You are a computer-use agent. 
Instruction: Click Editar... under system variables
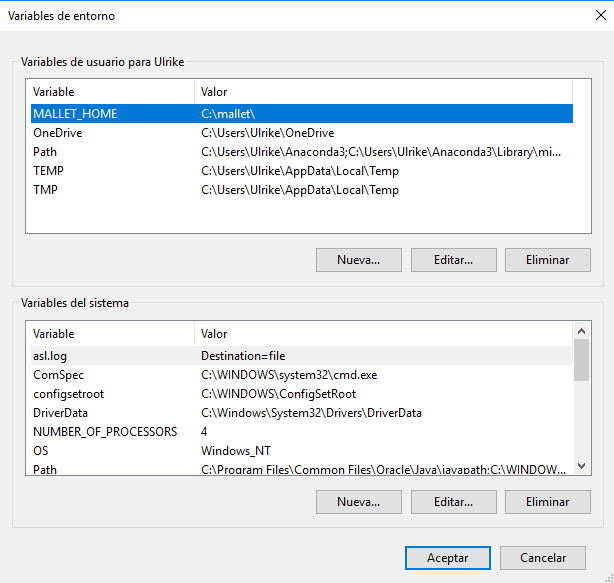[x=453, y=502]
